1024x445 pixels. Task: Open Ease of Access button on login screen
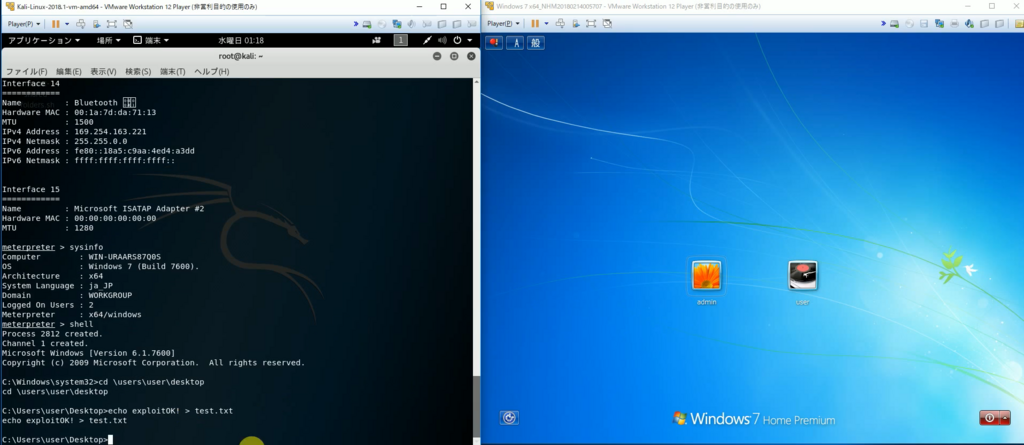[509, 418]
